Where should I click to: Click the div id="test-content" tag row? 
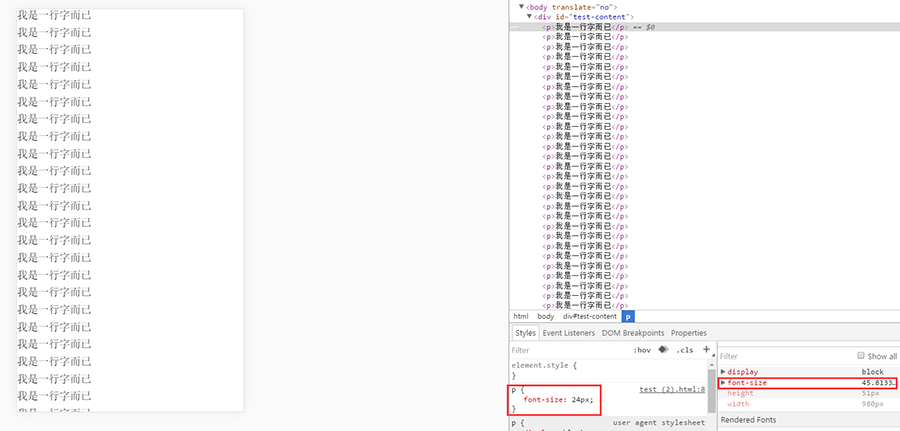pyautogui.click(x=584, y=17)
